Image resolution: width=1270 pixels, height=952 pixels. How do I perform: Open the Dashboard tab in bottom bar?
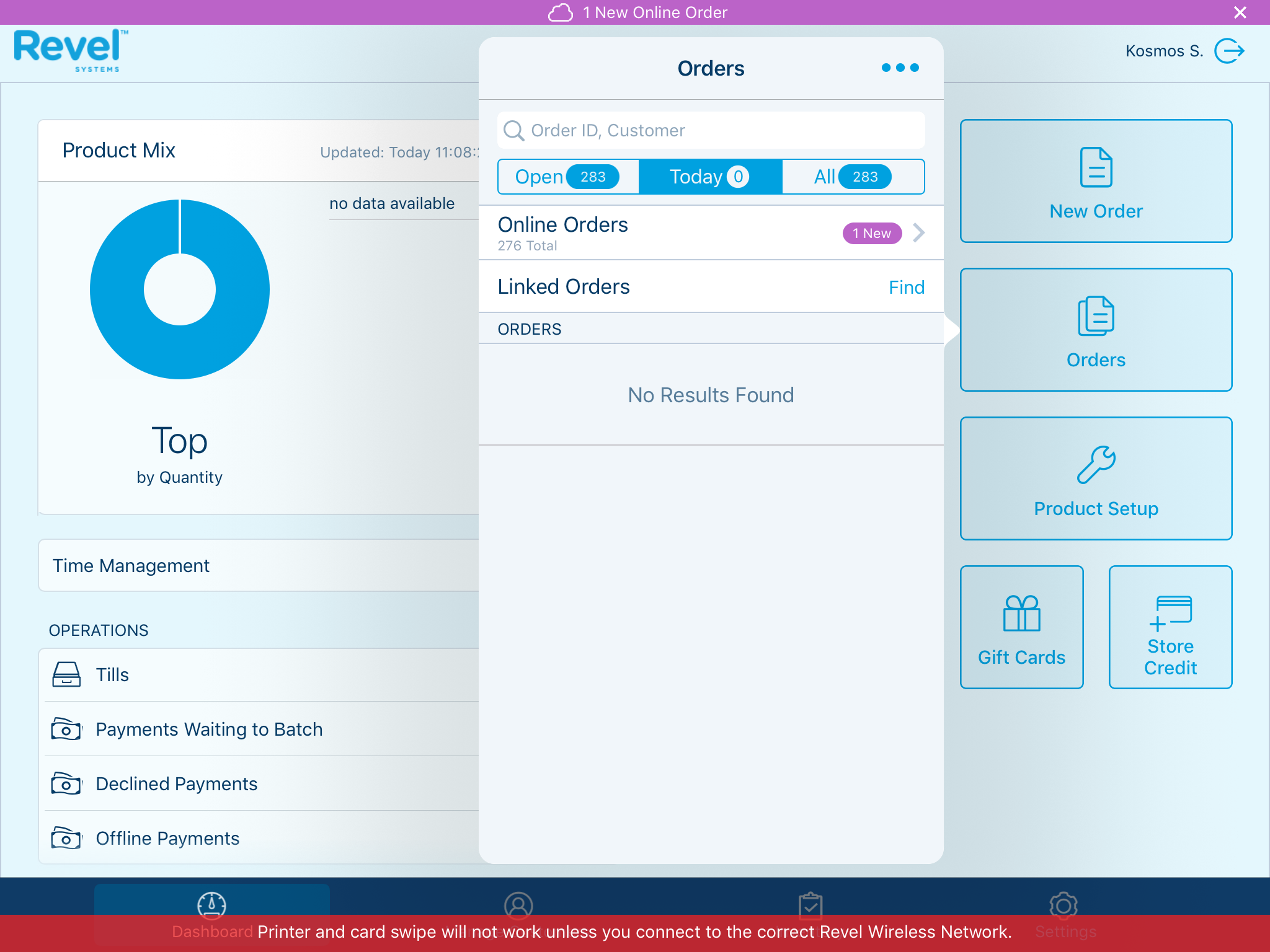tap(211, 916)
